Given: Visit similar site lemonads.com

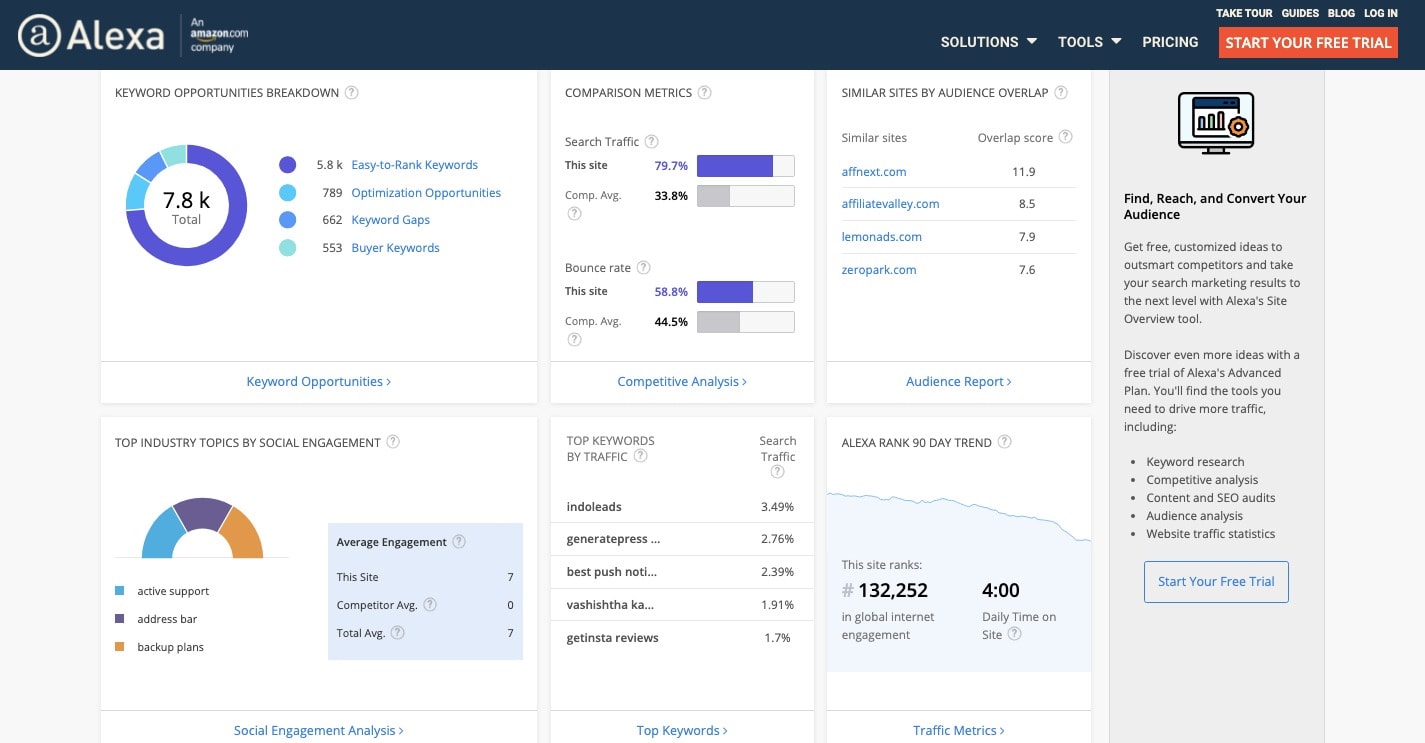Looking at the screenshot, I should [881, 237].
